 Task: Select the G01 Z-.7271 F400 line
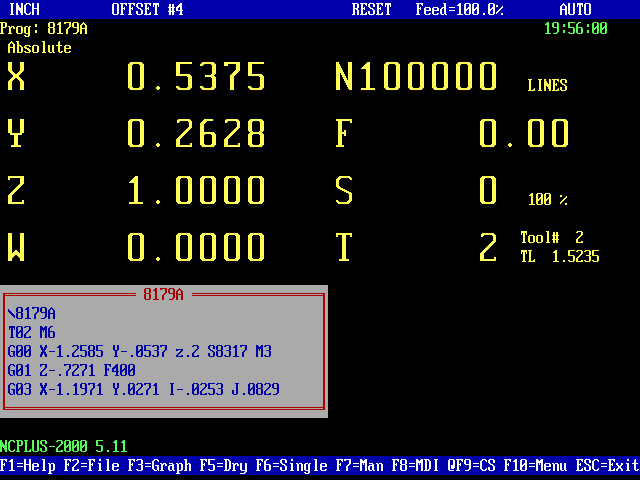pos(71,370)
